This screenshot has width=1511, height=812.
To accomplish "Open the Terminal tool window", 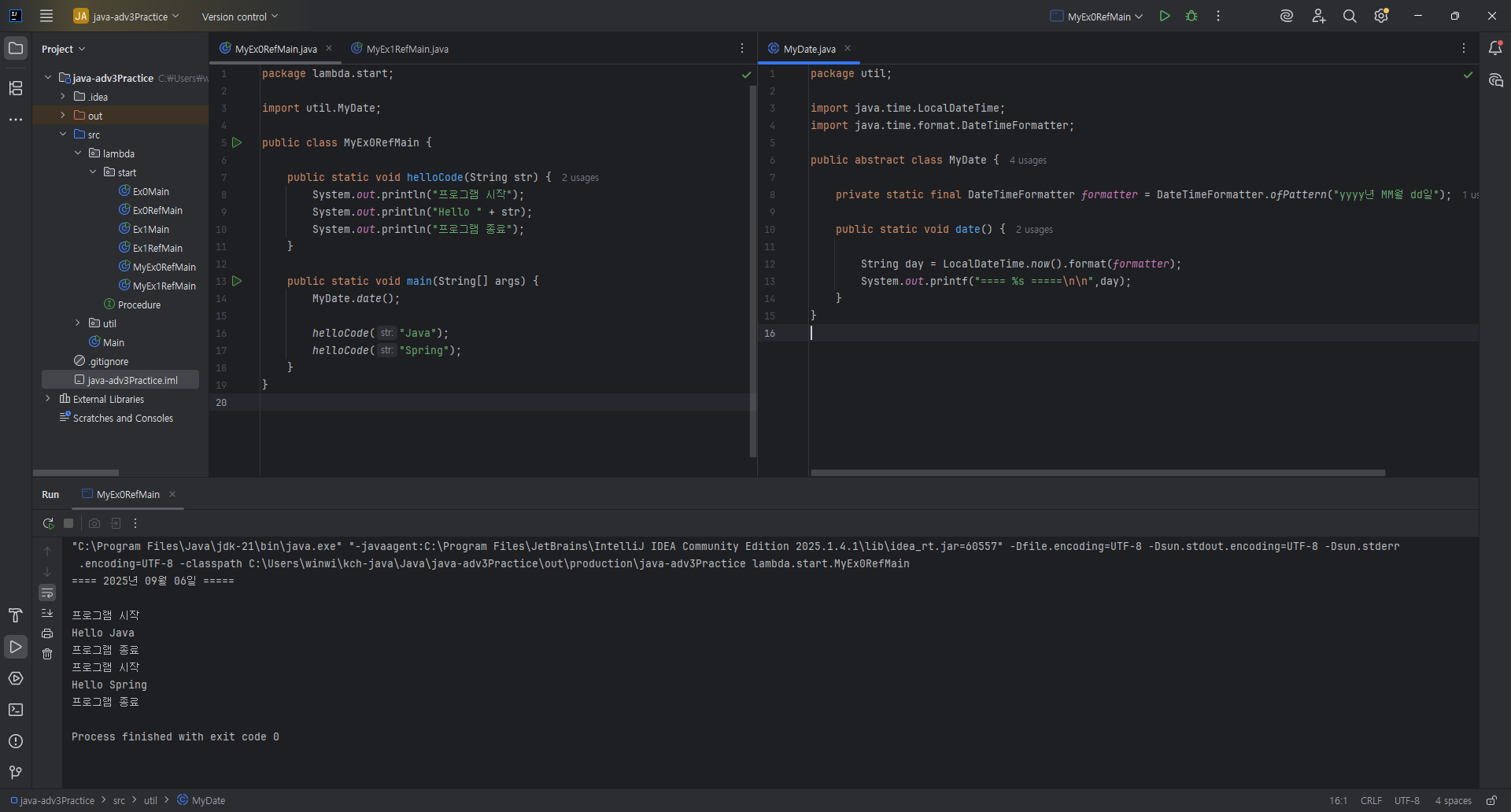I will coord(16,710).
